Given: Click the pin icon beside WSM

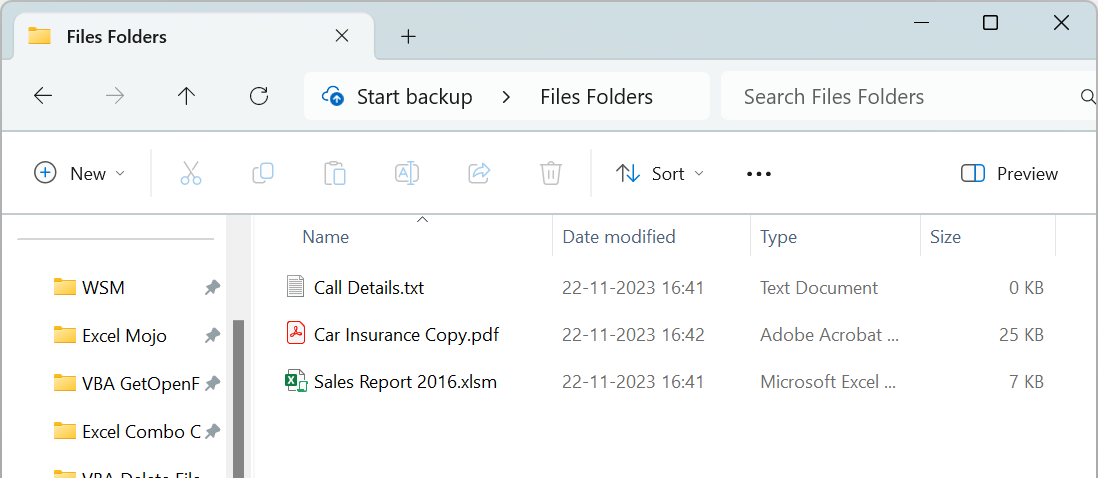Looking at the screenshot, I should pyautogui.click(x=212, y=287).
